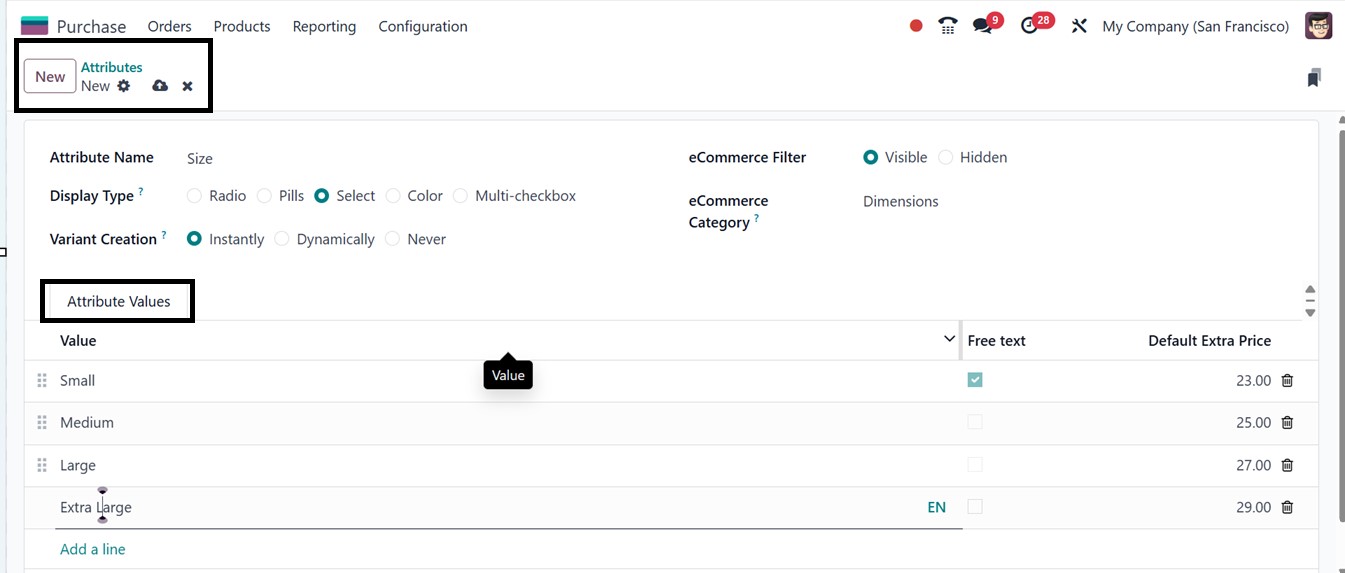Open the activities clock icon
The image size is (1345, 573).
[x=1030, y=26]
